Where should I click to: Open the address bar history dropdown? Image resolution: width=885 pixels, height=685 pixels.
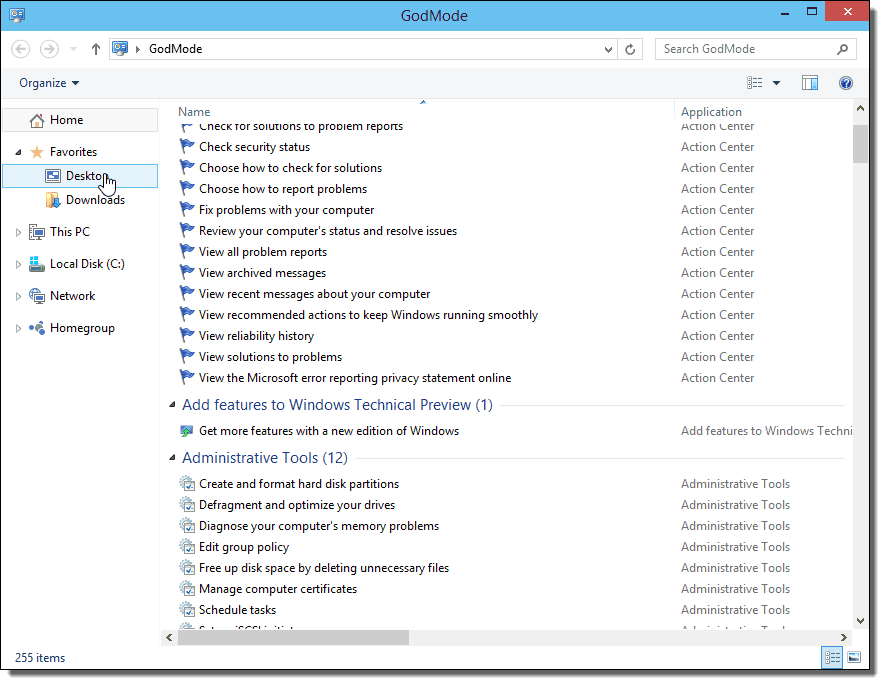click(609, 49)
